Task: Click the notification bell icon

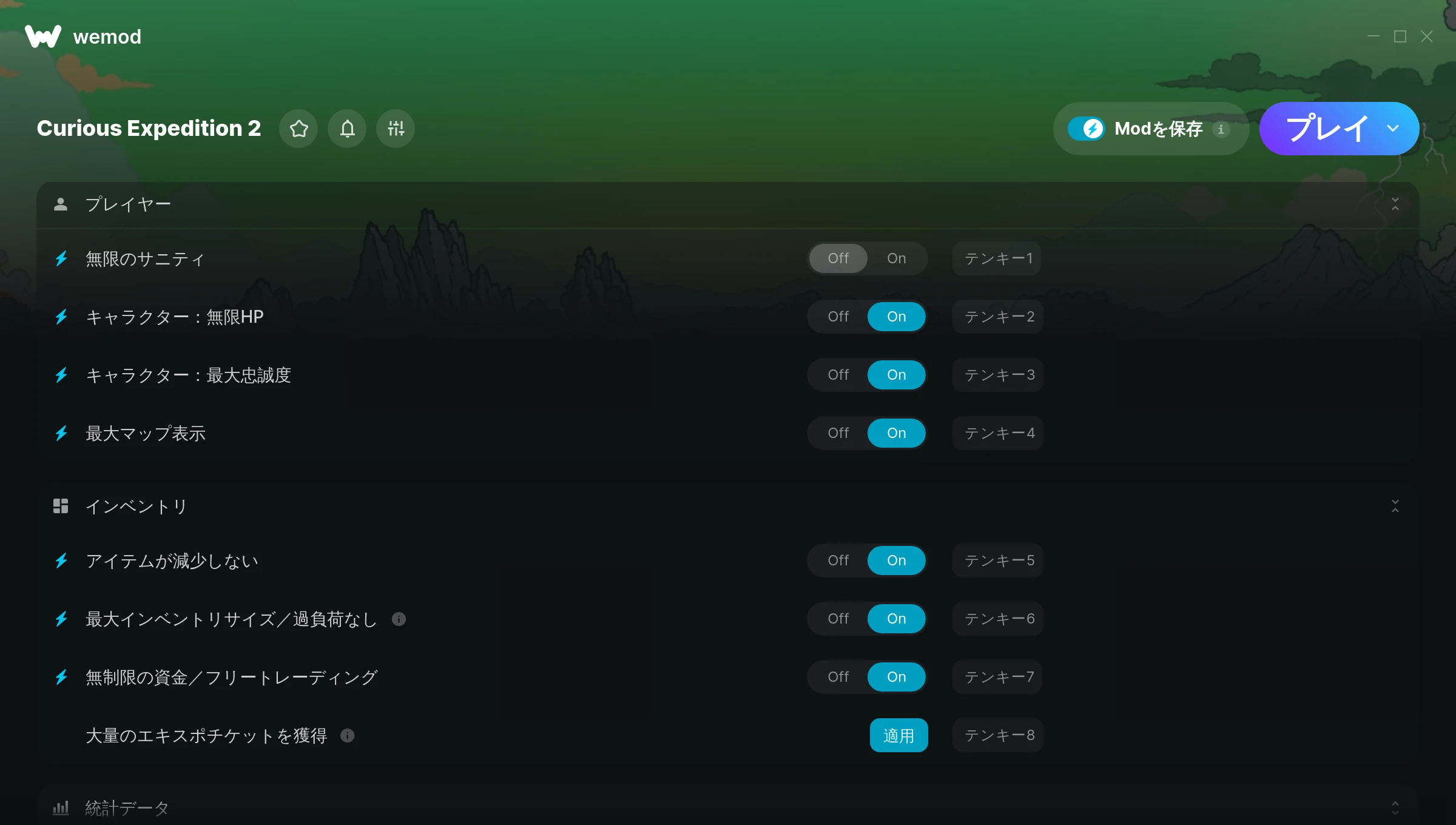Action: click(347, 129)
